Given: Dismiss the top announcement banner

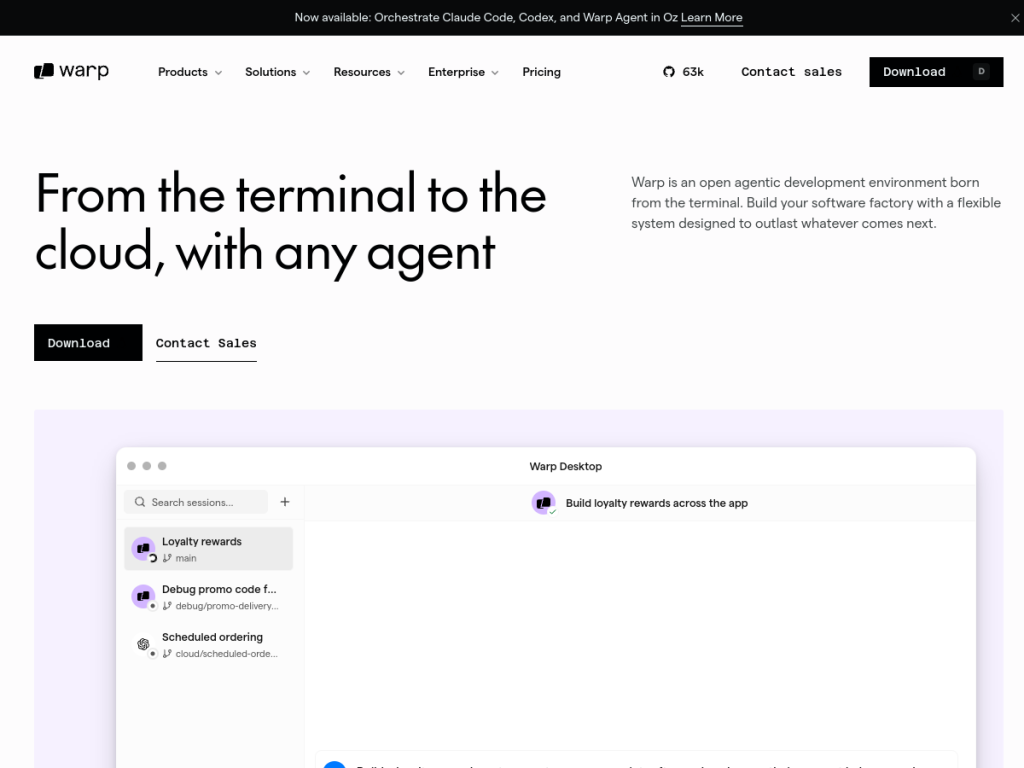Looking at the screenshot, I should [1015, 18].
